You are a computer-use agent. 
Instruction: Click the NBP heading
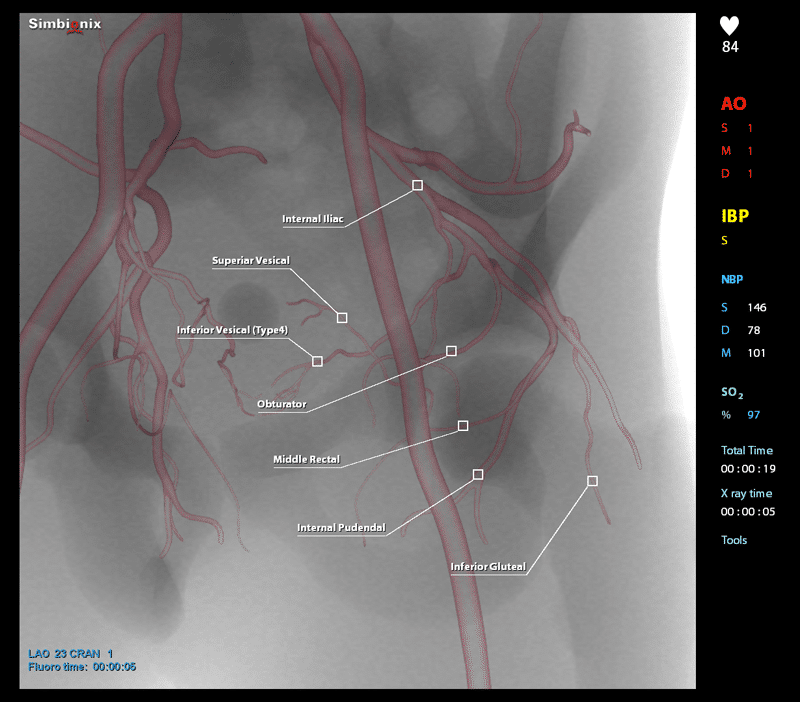732,279
